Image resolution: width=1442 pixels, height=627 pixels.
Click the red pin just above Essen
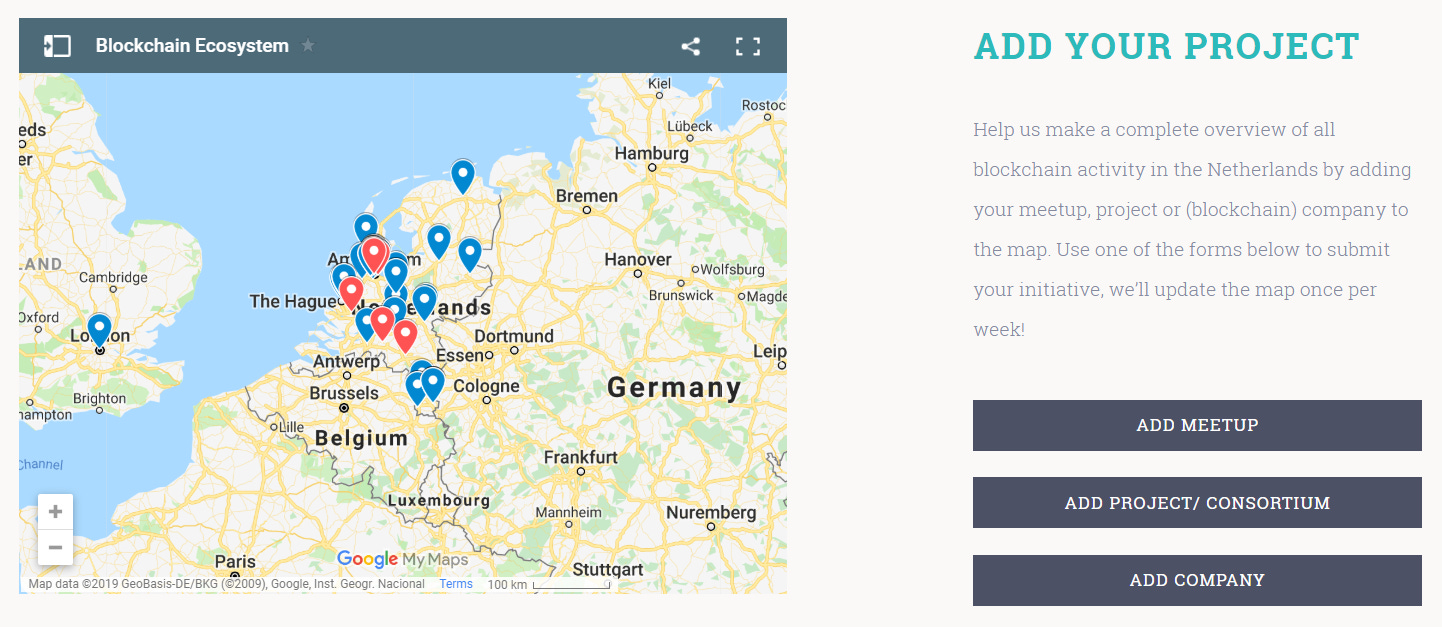click(405, 336)
